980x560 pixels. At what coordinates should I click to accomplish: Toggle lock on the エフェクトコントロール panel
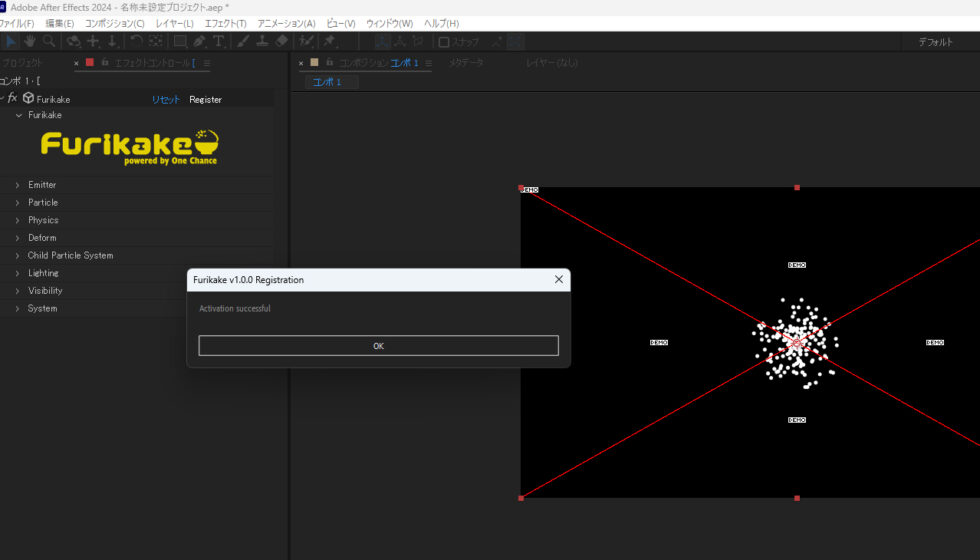click(x=104, y=63)
